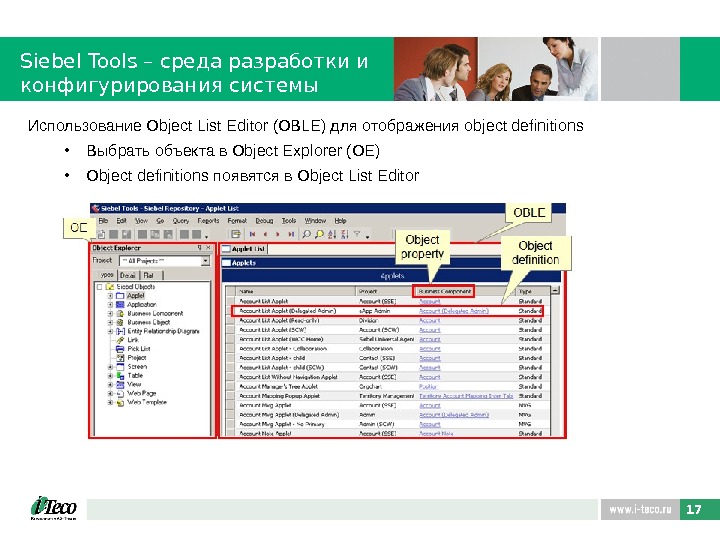Screen dimensions: 720x540
Task: Click the Business Object icon
Action: point(120,322)
